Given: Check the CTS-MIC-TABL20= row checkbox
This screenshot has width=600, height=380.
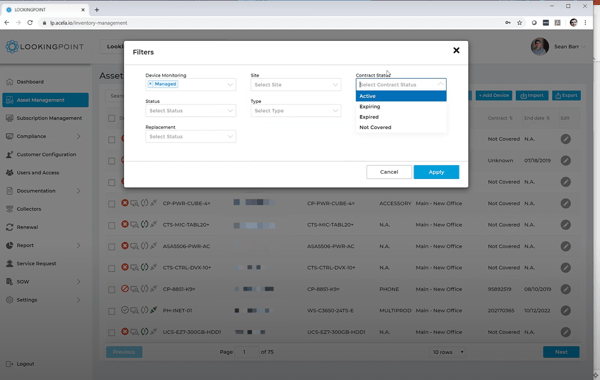Looking at the screenshot, I should click(x=111, y=225).
